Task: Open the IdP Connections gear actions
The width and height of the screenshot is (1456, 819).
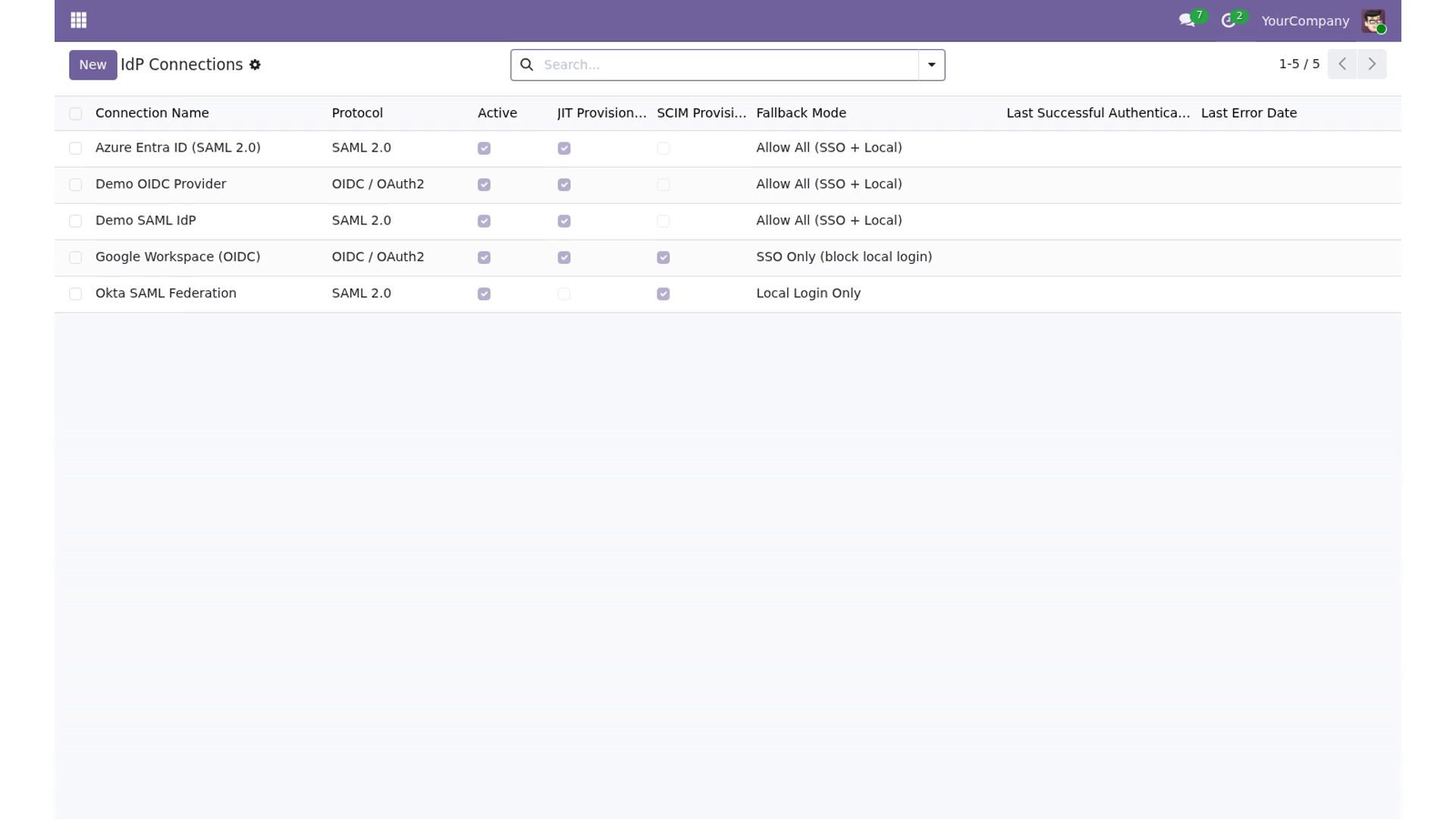Action: (x=255, y=65)
